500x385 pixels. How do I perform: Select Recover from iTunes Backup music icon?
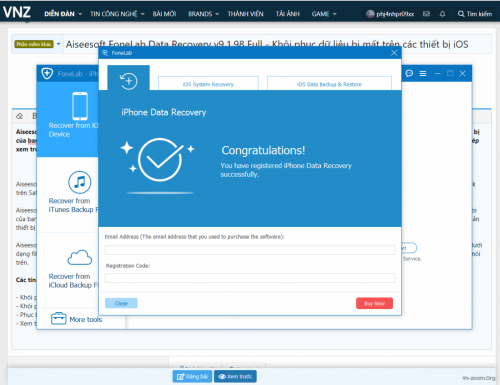click(x=80, y=182)
